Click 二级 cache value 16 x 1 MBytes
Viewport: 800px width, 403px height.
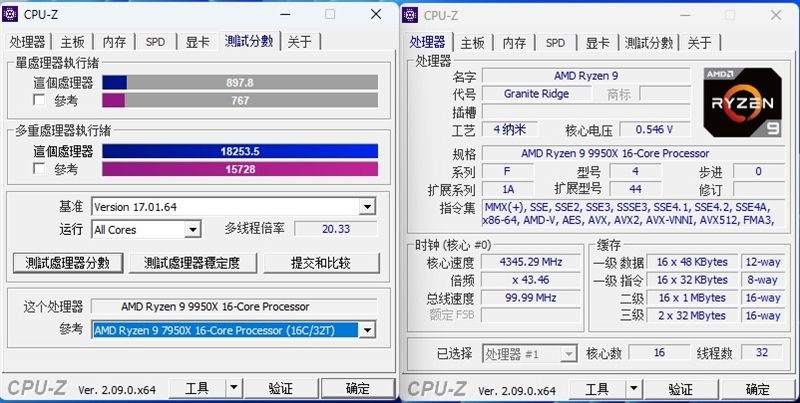point(692,297)
